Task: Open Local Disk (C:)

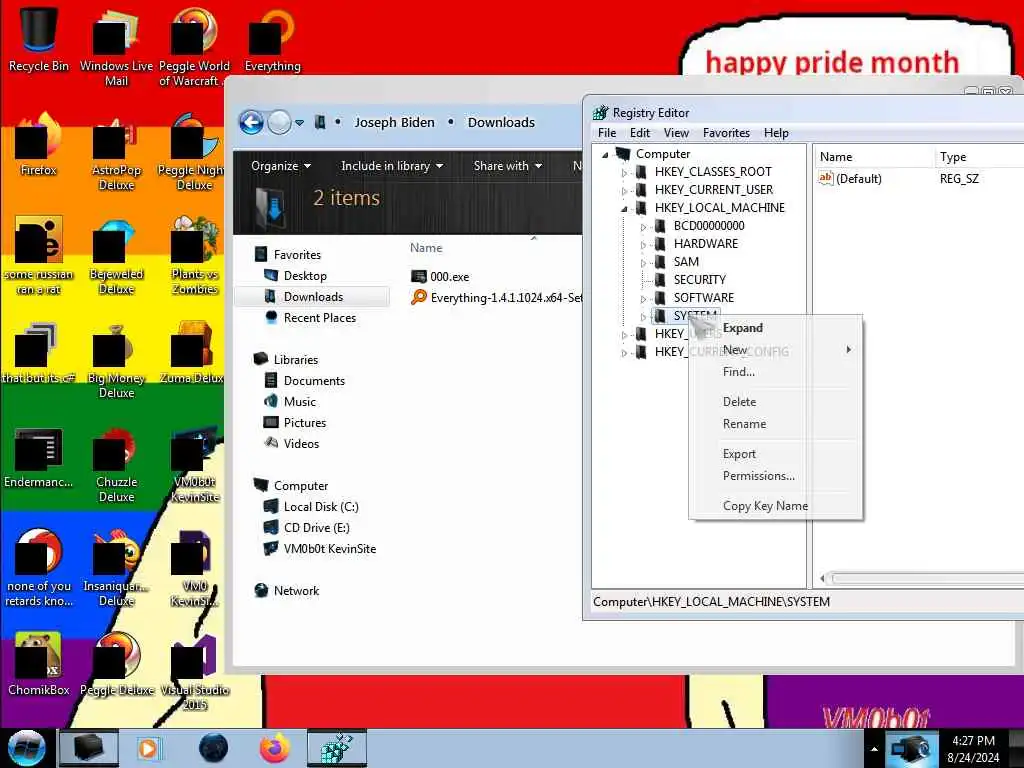Action: click(320, 507)
